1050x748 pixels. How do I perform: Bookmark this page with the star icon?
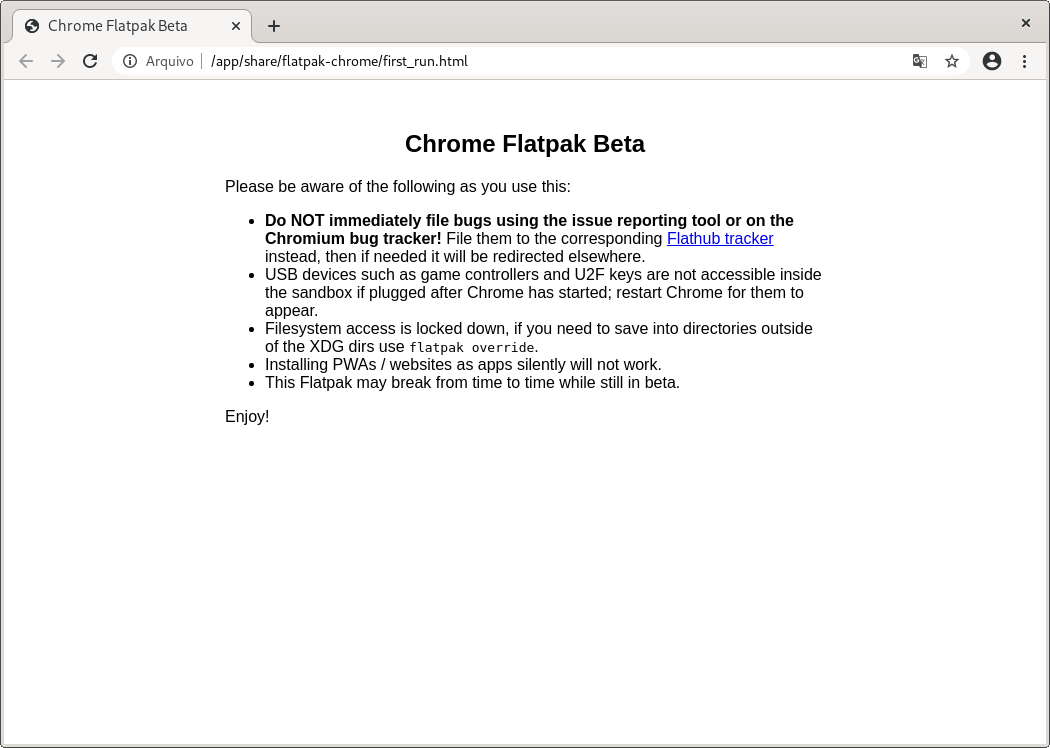(x=952, y=61)
